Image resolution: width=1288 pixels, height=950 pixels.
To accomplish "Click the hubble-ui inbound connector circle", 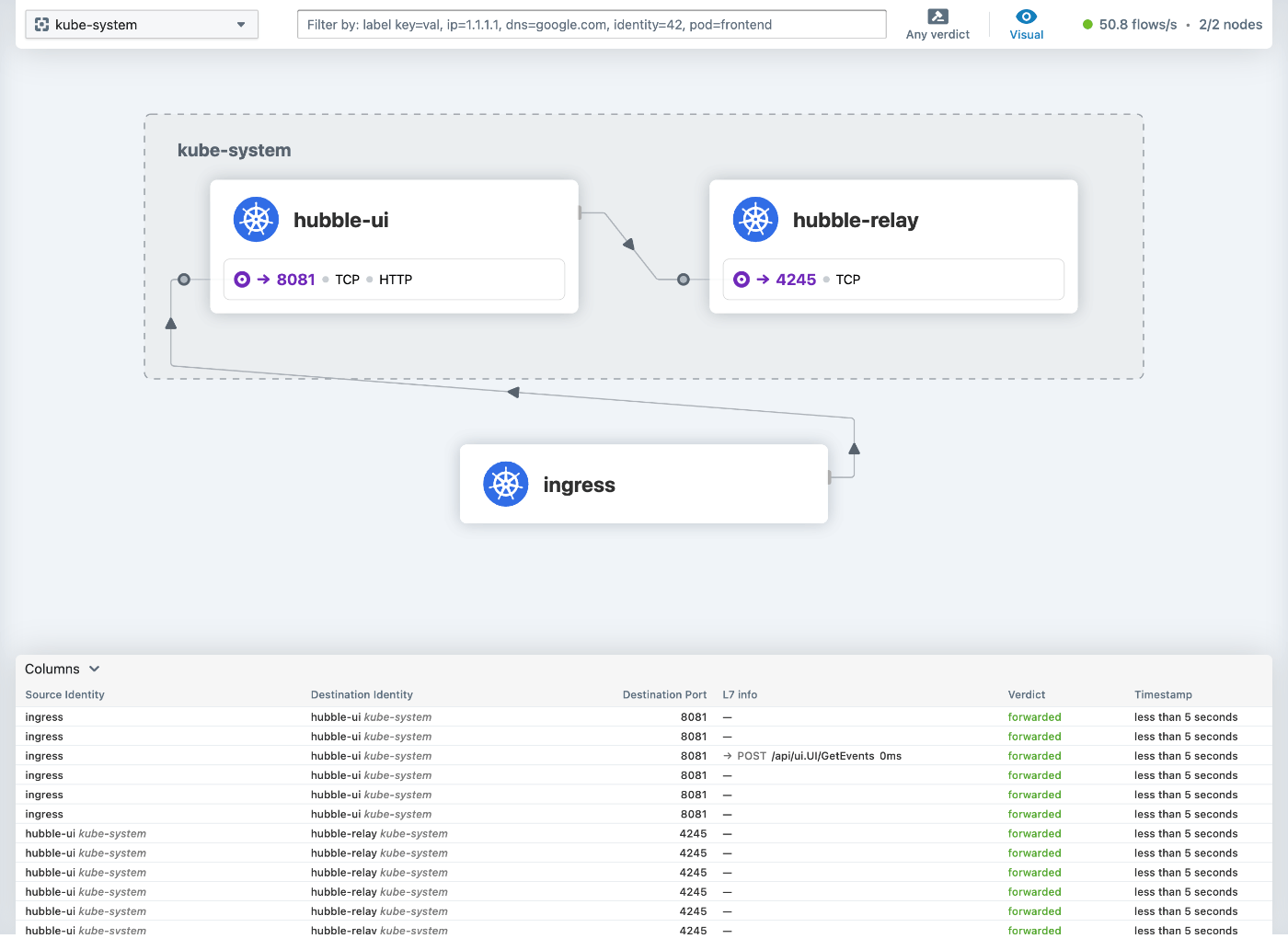I will pos(184,280).
